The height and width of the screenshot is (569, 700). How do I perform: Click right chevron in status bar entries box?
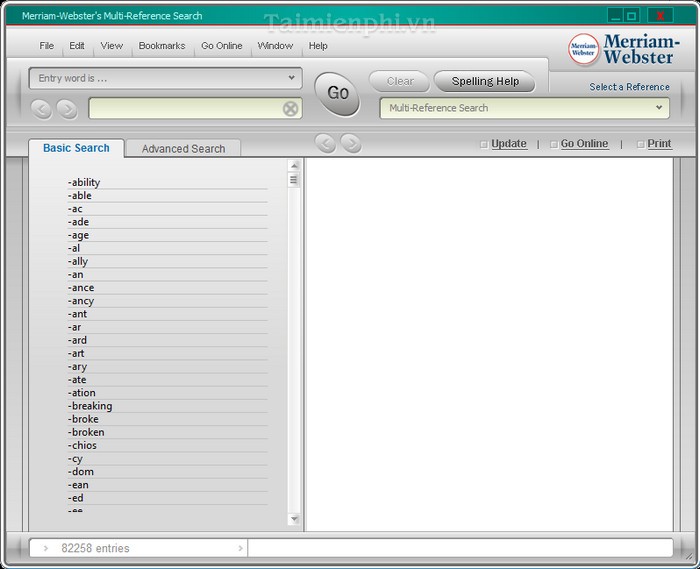tap(240, 548)
